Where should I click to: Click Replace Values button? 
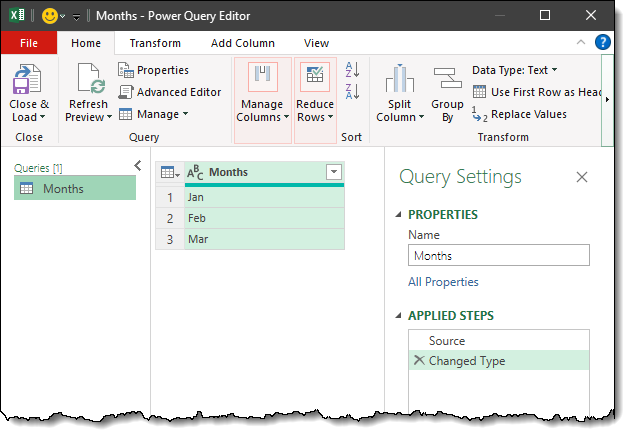[x=520, y=114]
